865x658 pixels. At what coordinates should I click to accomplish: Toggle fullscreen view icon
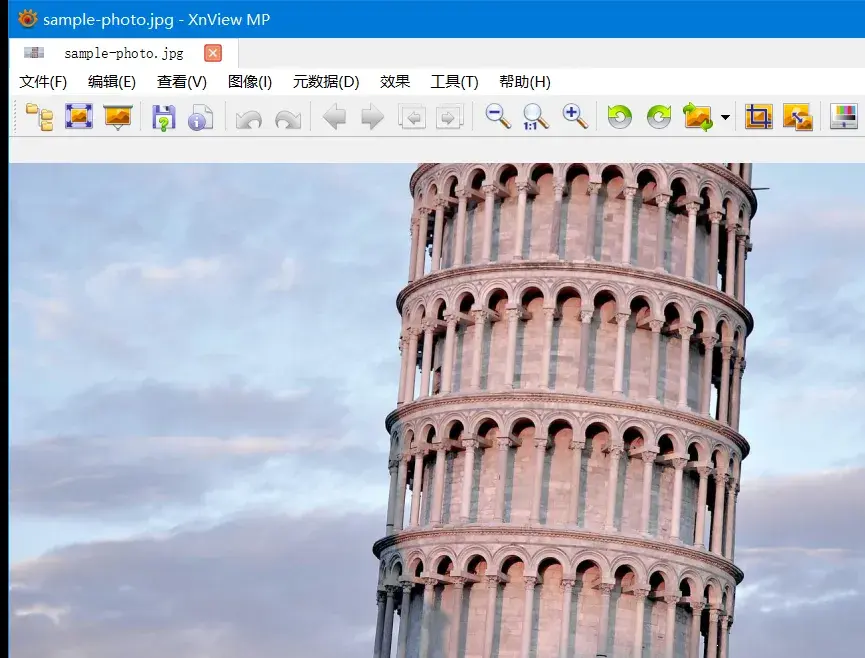(79, 116)
